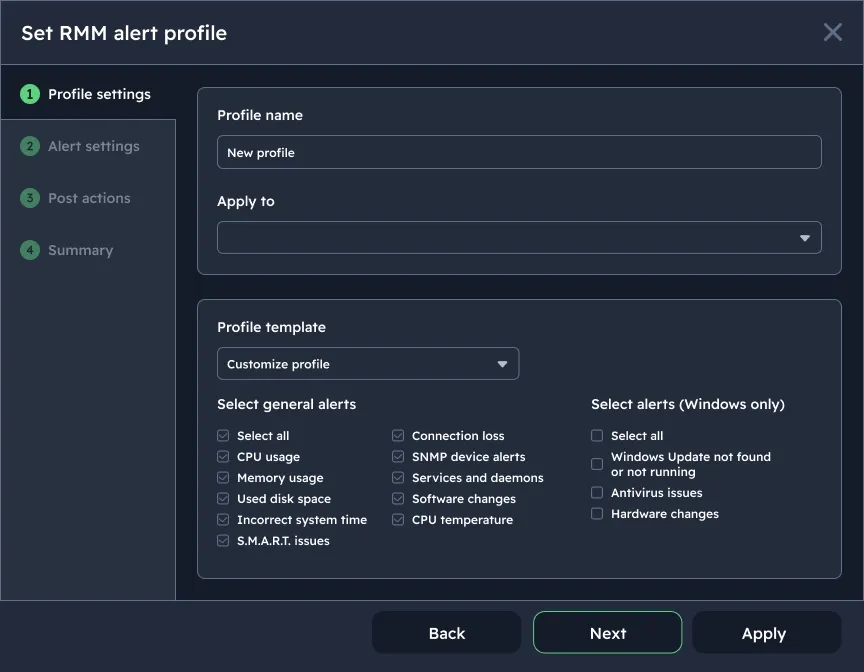Viewport: 864px width, 672px height.
Task: Click the numbered "4" circle beside Summary
Action: coord(29,250)
